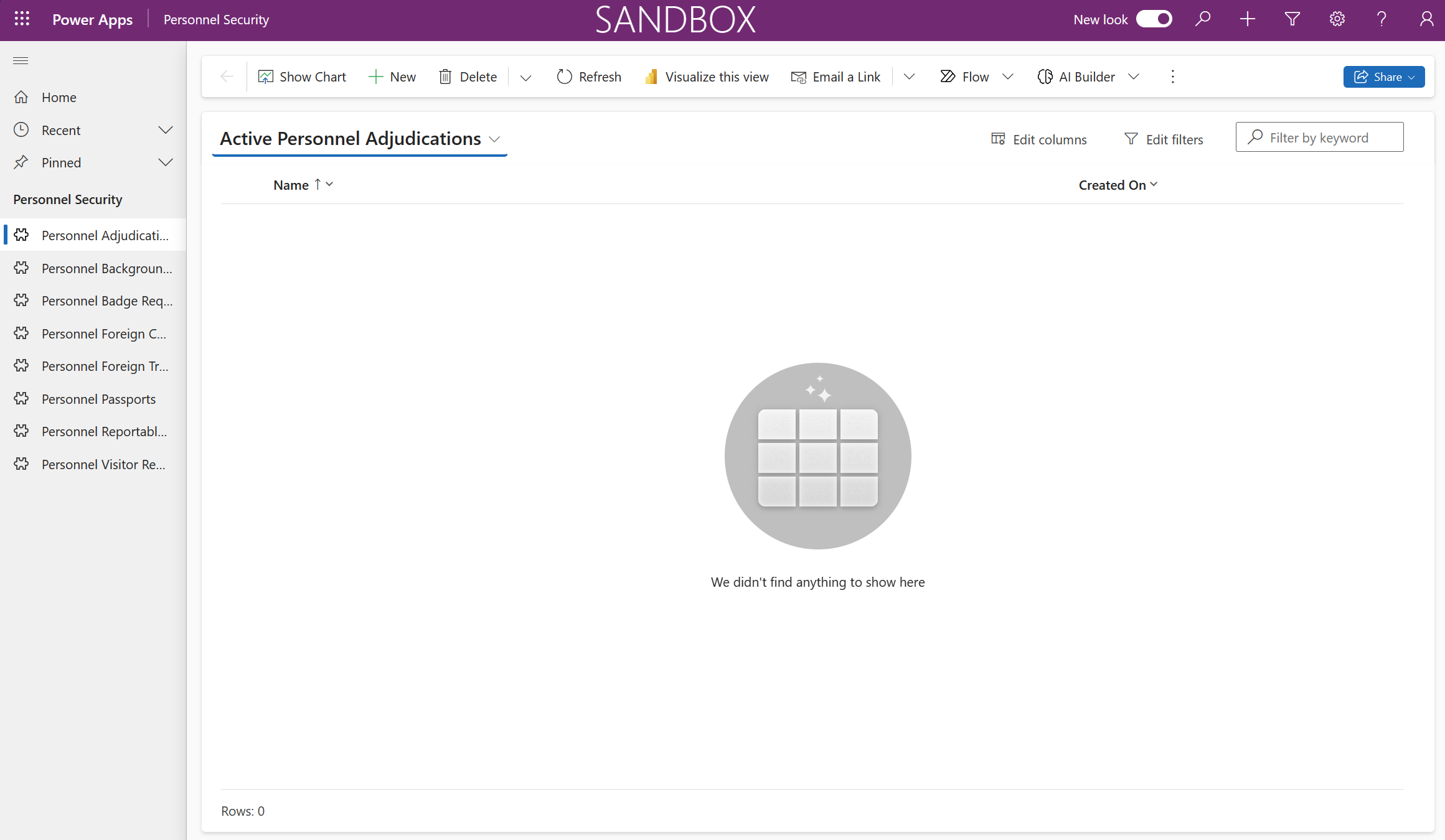Open the Flow dropdown arrow

click(1008, 77)
